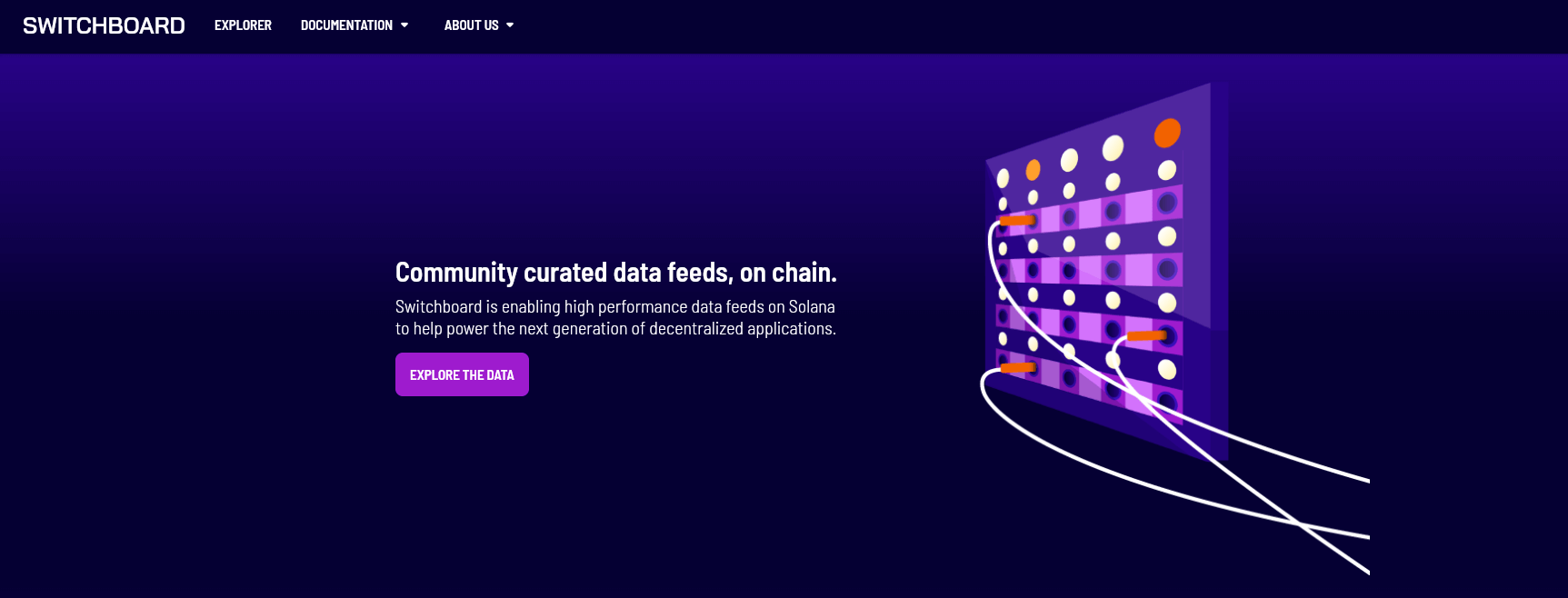This screenshot has width=1568, height=598.
Task: Expand the caret arrow beside Documentation
Action: 404,25
